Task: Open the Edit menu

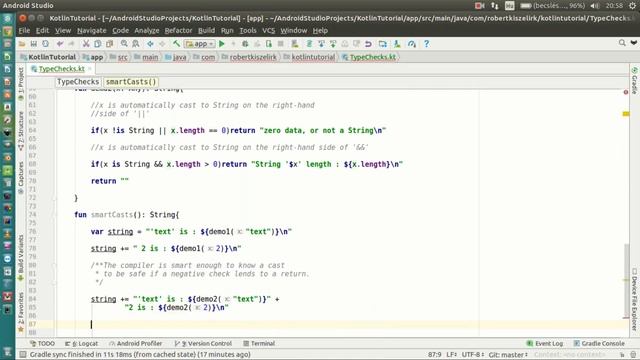Action: tap(42, 31)
